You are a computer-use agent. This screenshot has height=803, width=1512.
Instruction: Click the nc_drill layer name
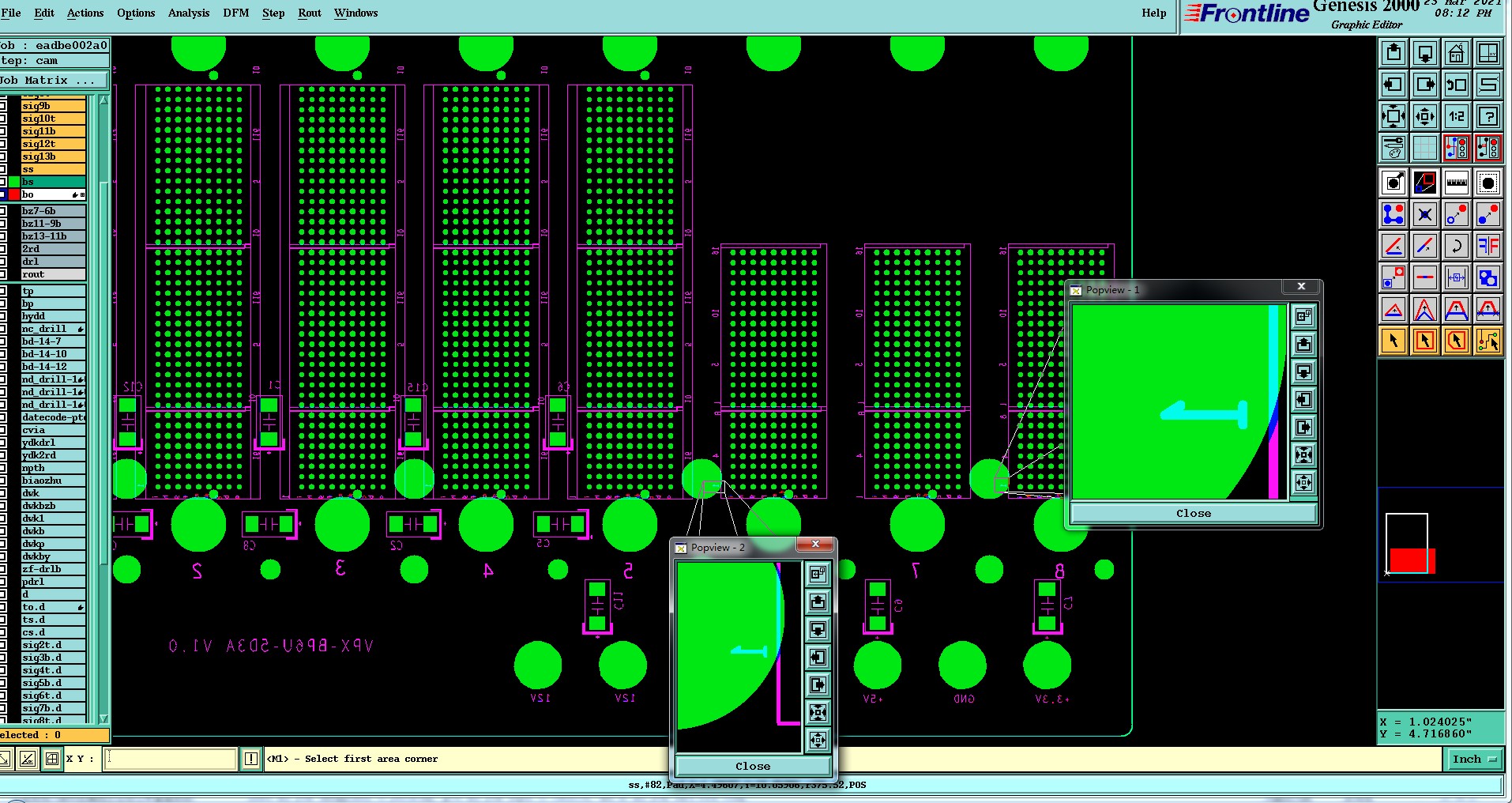pos(53,329)
